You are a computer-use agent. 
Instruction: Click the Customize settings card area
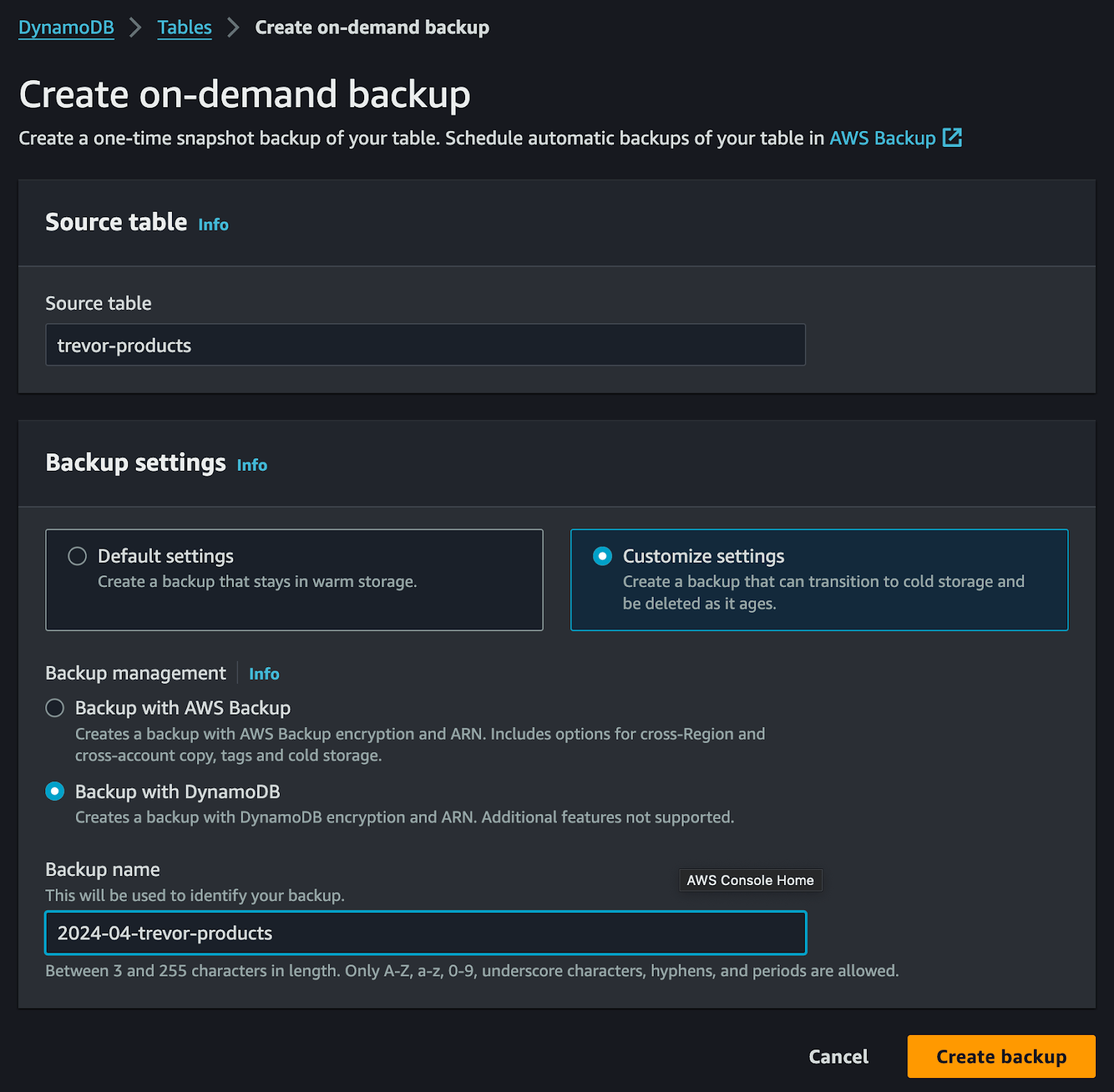coord(819,579)
